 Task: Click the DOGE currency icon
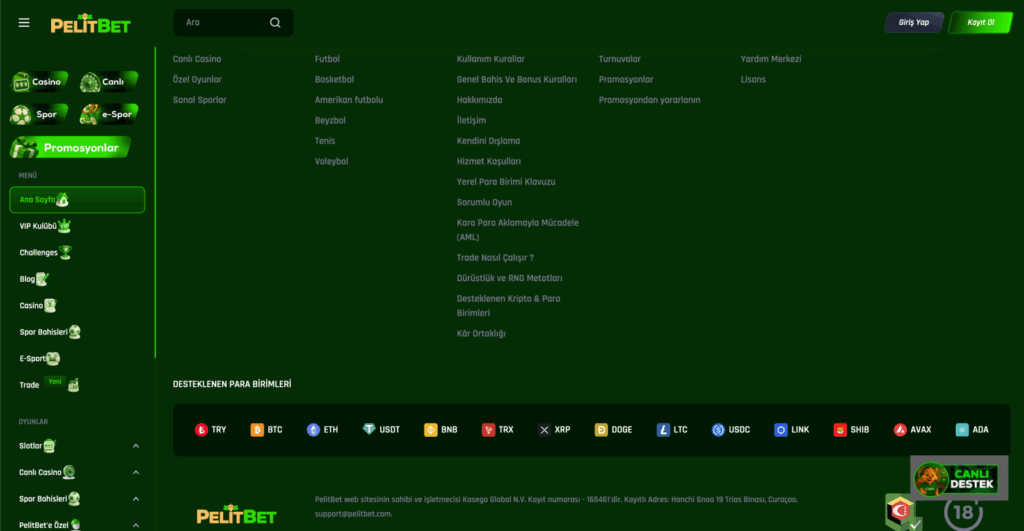click(x=601, y=430)
